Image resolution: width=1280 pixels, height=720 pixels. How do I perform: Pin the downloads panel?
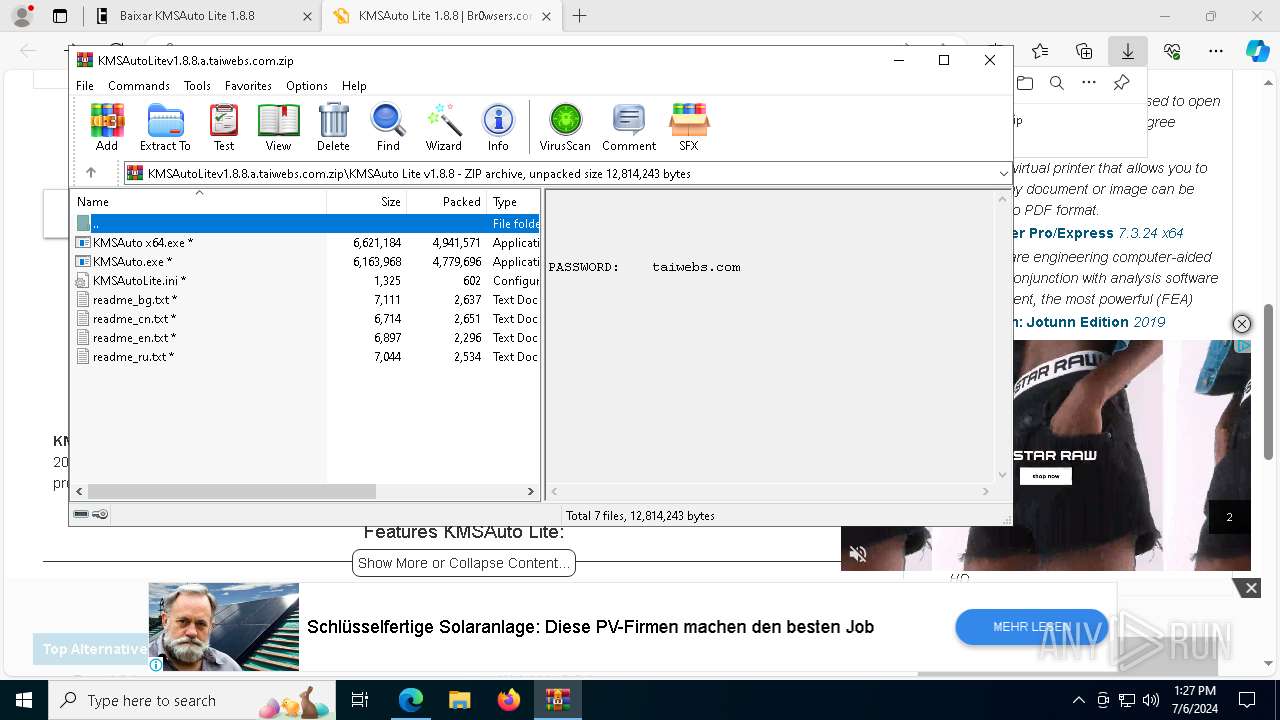click(x=1121, y=83)
